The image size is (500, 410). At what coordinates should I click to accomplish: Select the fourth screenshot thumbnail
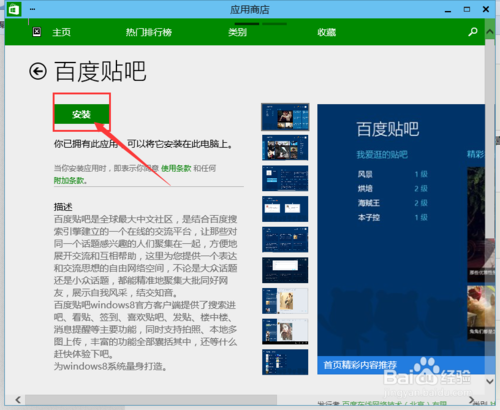tap(285, 209)
